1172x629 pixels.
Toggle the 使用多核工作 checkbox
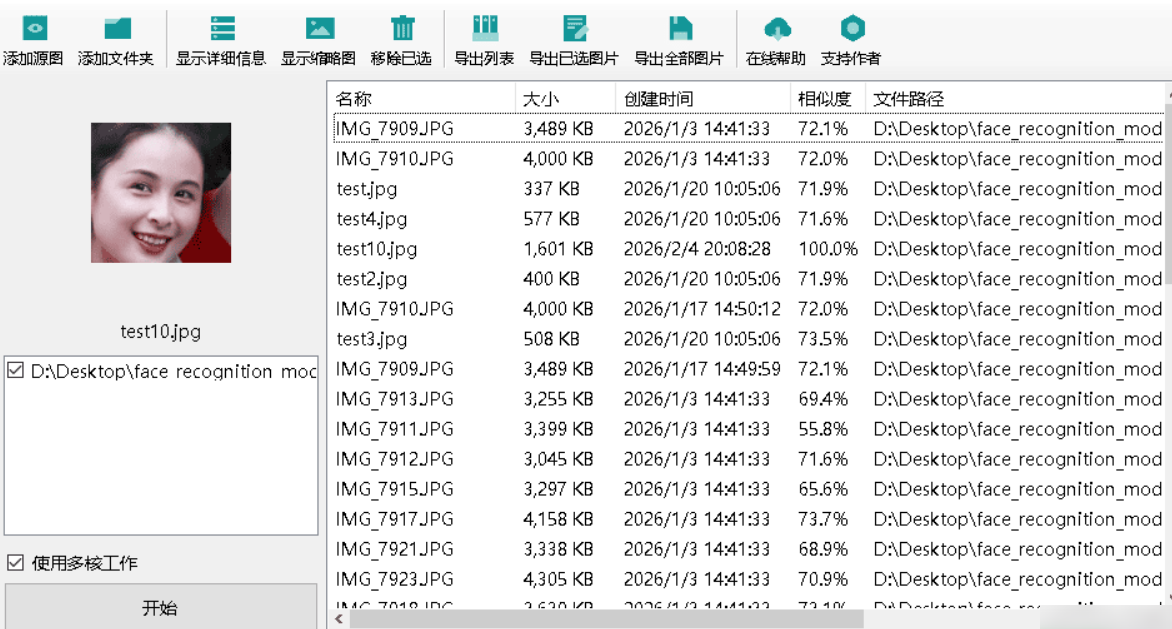[x=15, y=563]
